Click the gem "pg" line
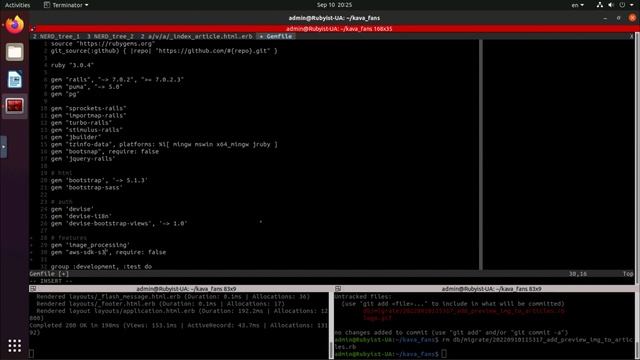 tap(65, 94)
